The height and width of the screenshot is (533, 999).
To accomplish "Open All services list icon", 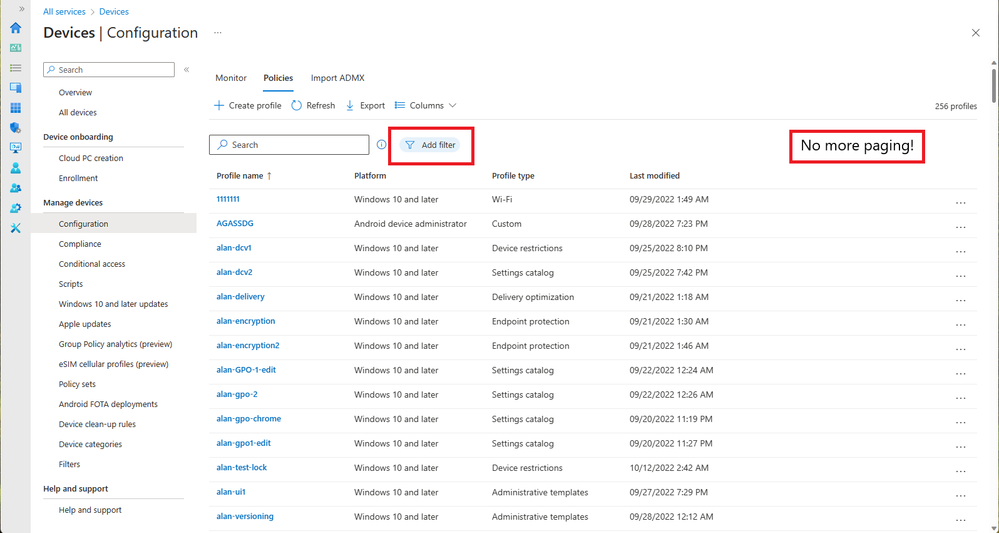I will (15, 68).
